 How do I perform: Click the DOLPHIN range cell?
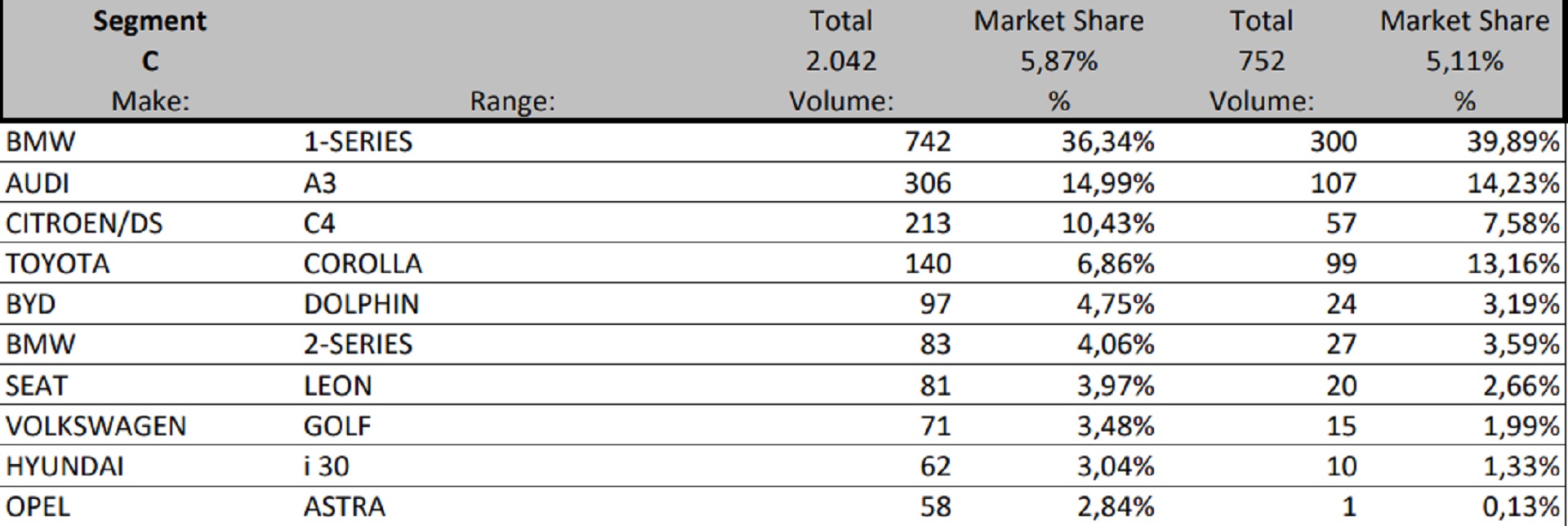[x=361, y=304]
